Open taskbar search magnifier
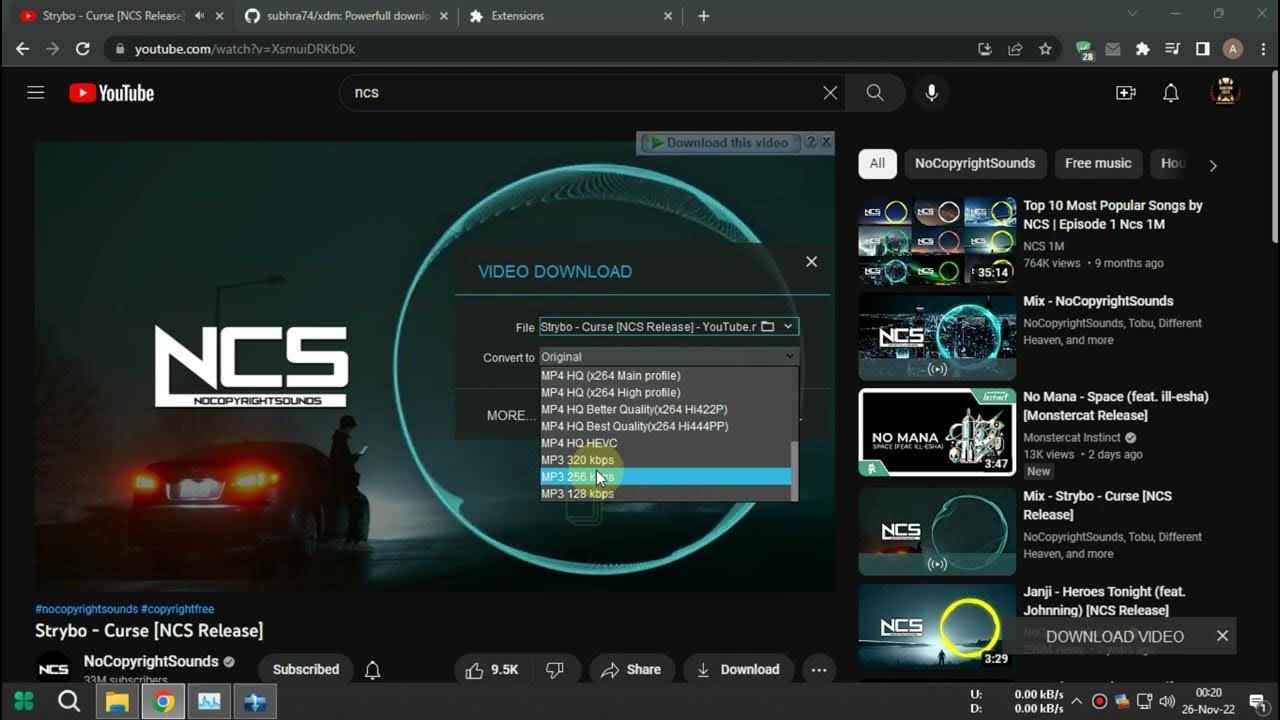Viewport: 1280px width, 720px height. (69, 701)
